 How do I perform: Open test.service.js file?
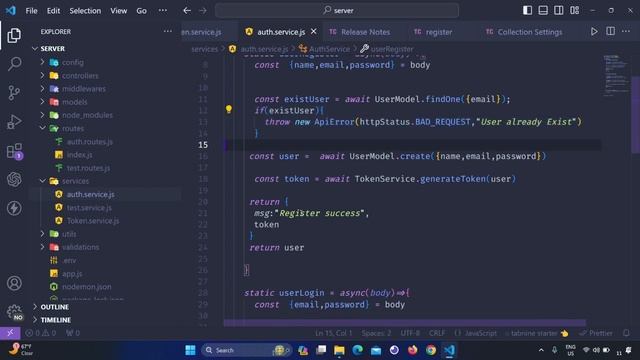[x=89, y=208]
